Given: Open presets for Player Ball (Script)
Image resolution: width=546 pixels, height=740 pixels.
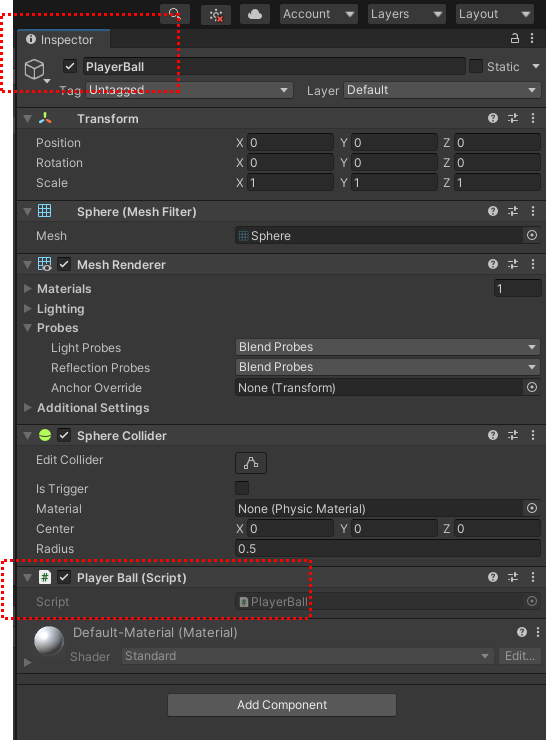Looking at the screenshot, I should 513,577.
